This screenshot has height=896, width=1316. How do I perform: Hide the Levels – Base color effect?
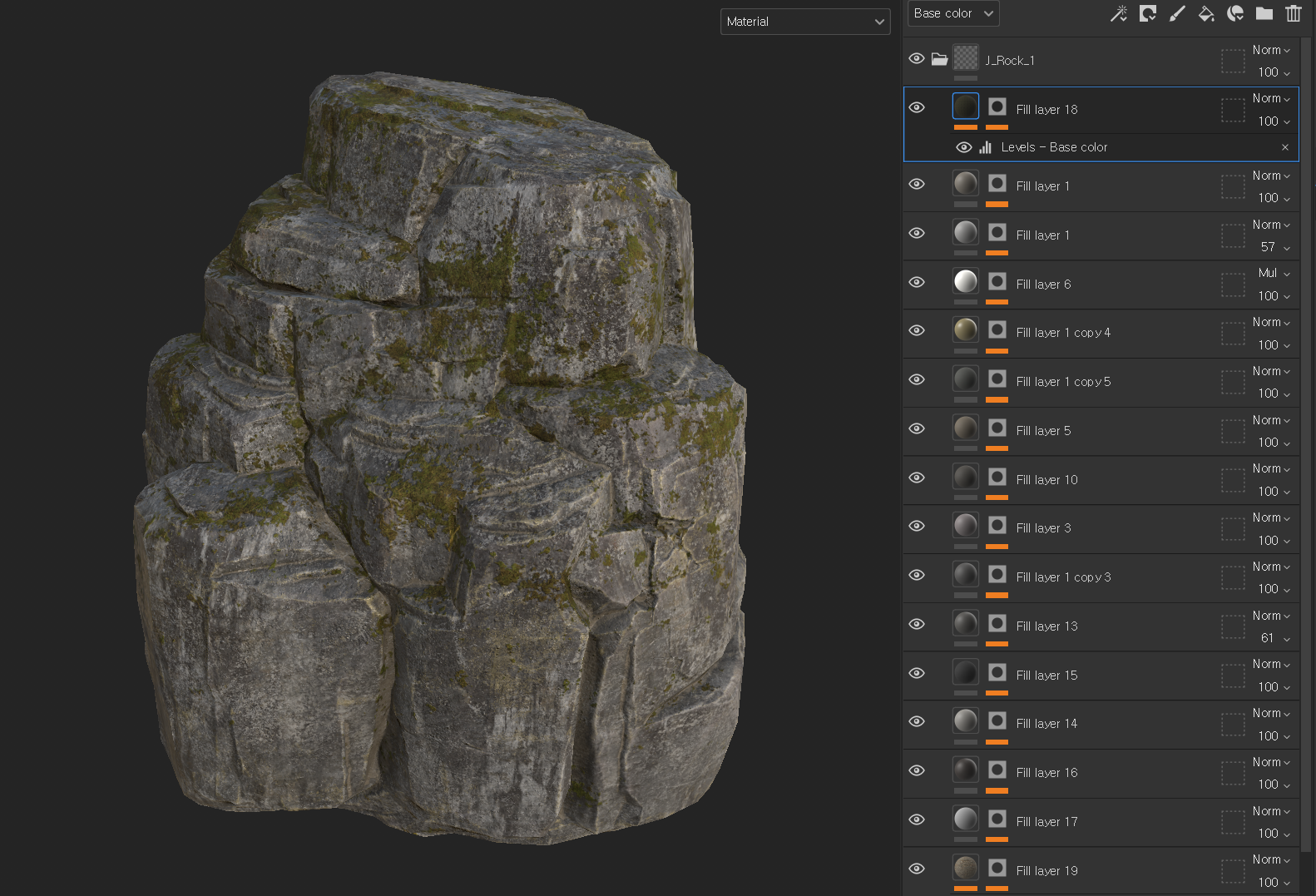[x=964, y=147]
